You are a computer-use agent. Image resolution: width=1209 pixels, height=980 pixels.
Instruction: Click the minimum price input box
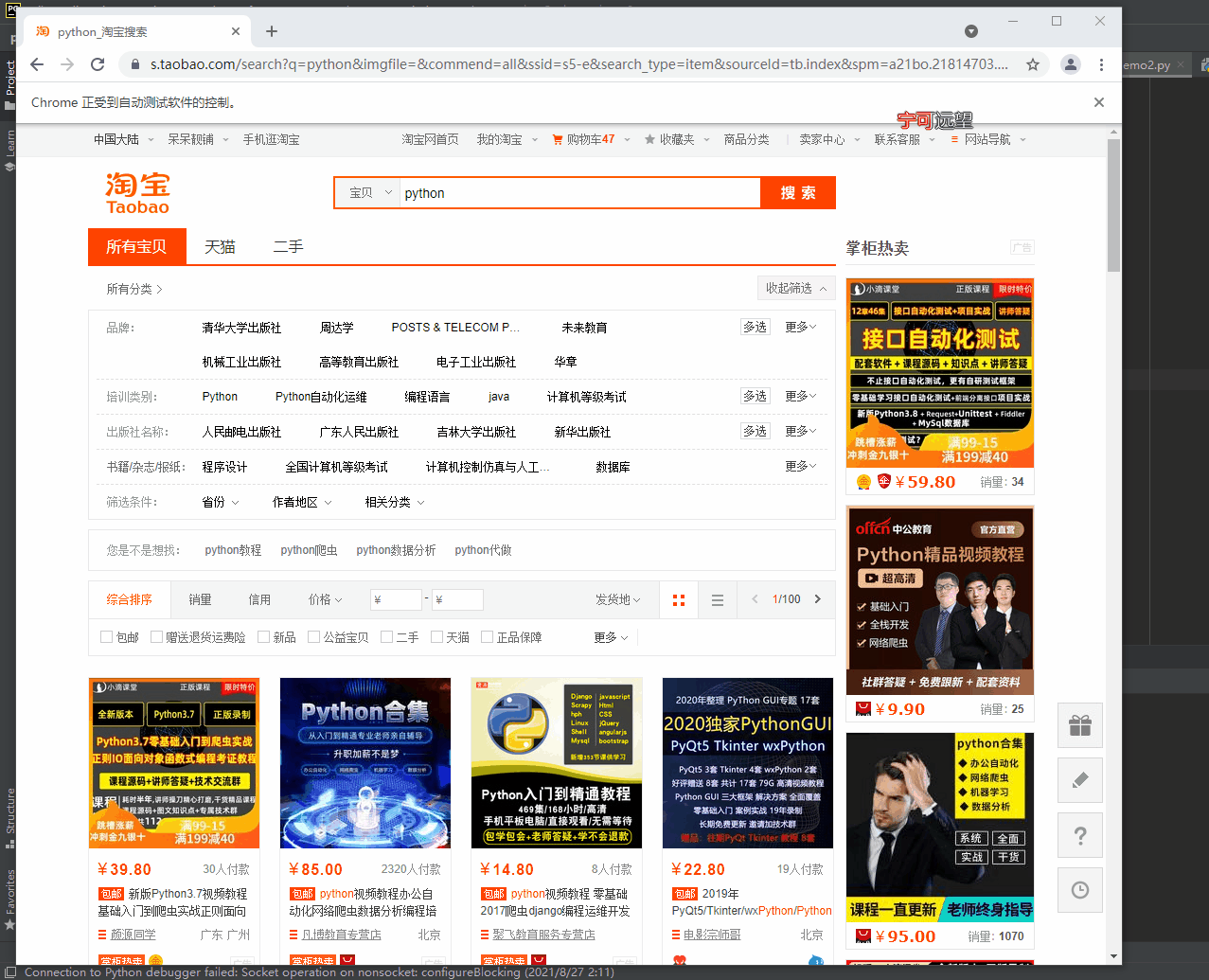[x=396, y=599]
